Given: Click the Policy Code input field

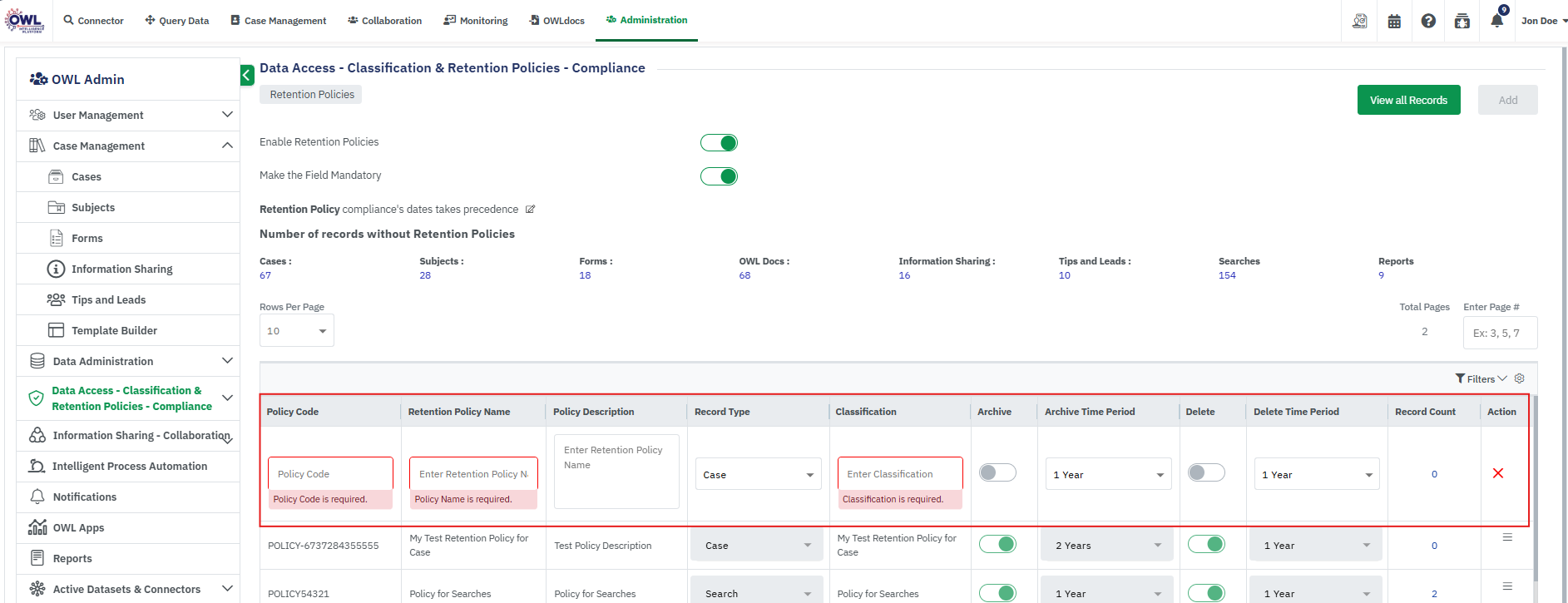Looking at the screenshot, I should pos(330,474).
